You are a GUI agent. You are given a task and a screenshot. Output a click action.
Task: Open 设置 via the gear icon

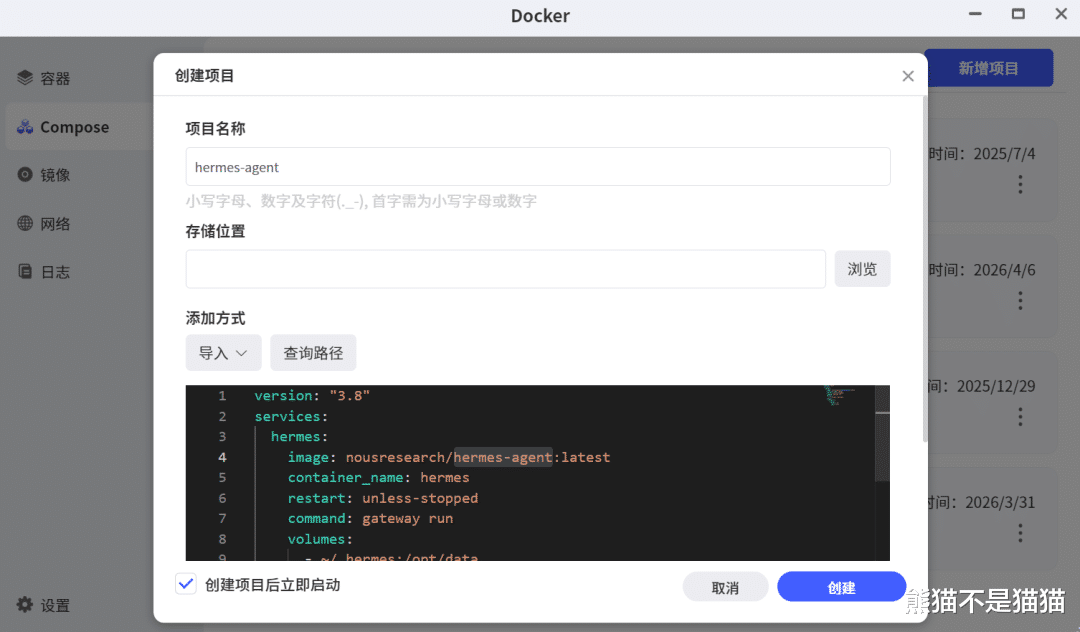click(x=25, y=604)
